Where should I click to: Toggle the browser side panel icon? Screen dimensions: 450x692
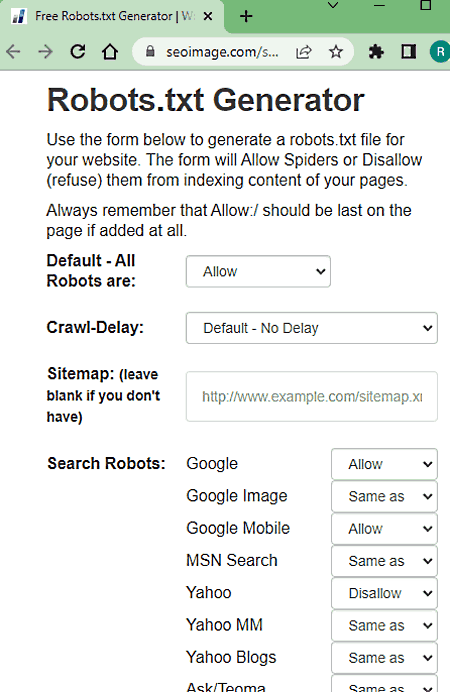coord(409,52)
